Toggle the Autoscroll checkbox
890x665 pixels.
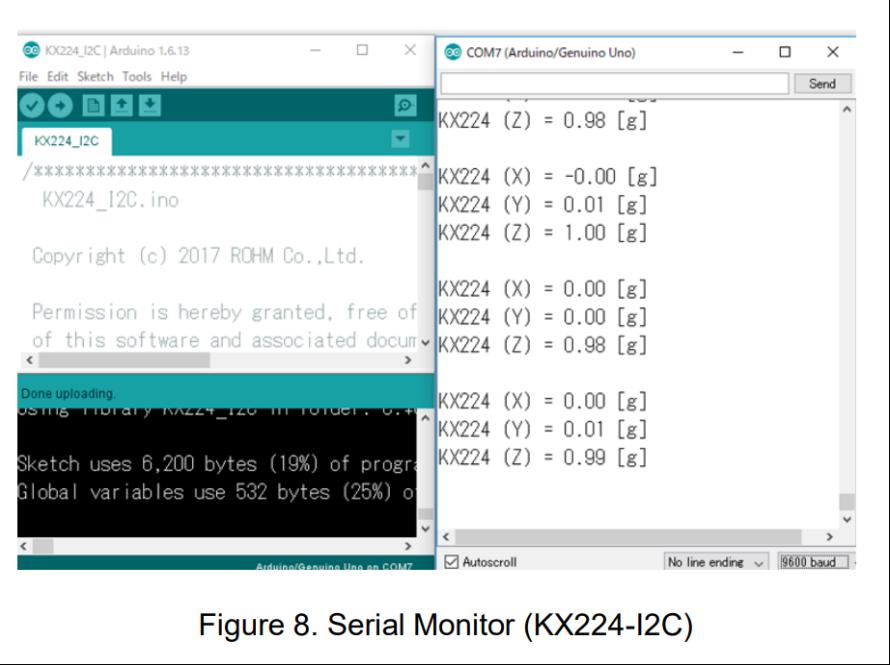pos(451,562)
